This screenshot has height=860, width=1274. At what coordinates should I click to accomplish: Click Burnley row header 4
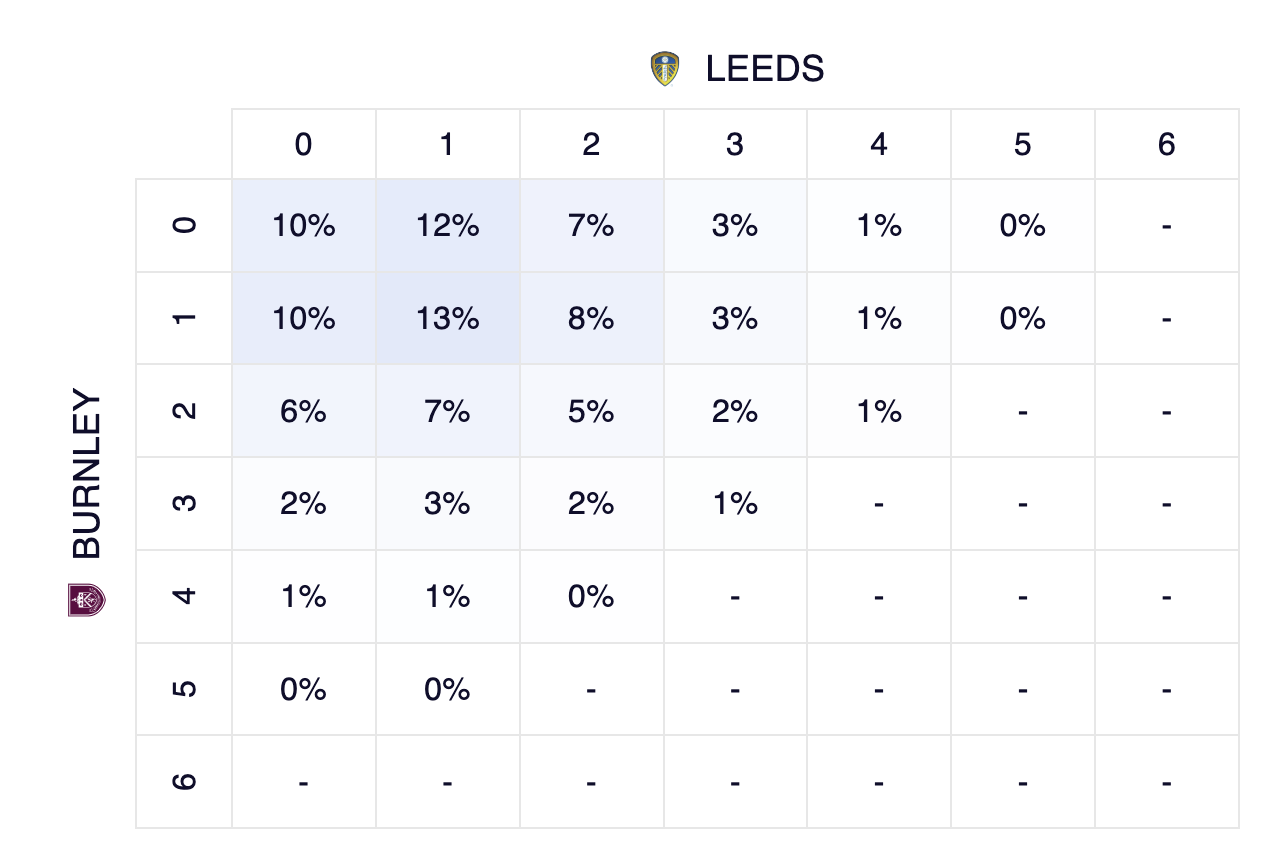[x=184, y=597]
